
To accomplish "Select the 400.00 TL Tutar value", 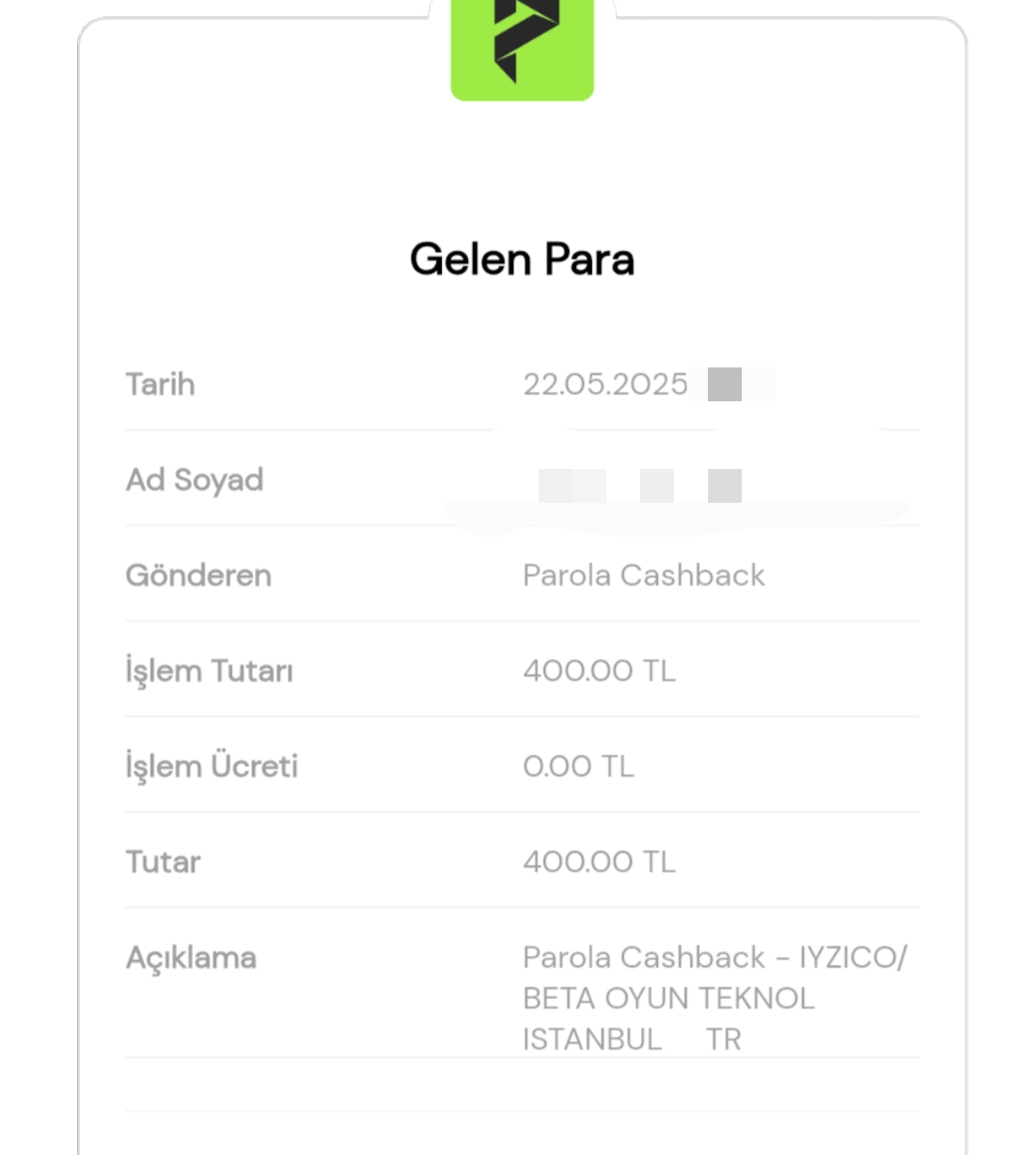I will 600,862.
